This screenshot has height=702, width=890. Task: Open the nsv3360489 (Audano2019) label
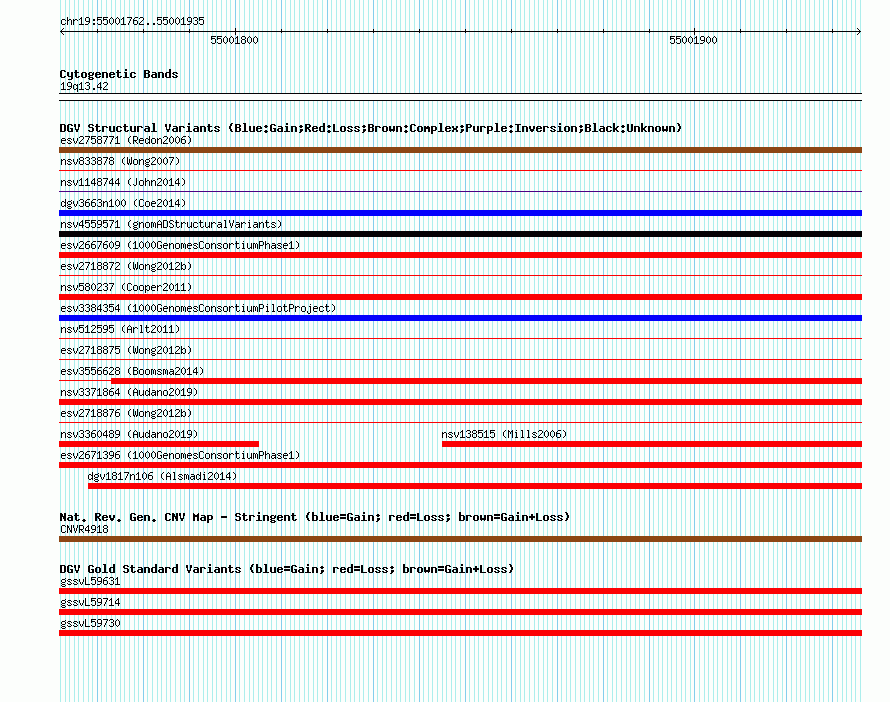[129, 434]
